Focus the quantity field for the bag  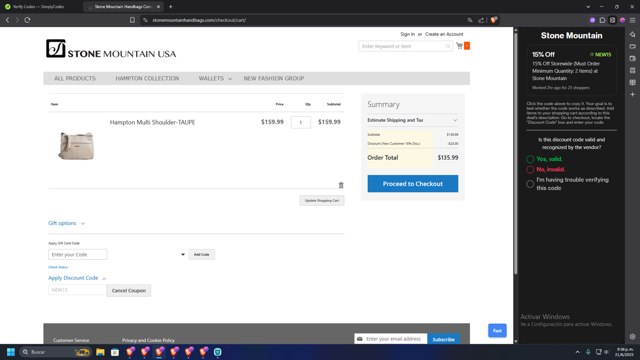301,122
